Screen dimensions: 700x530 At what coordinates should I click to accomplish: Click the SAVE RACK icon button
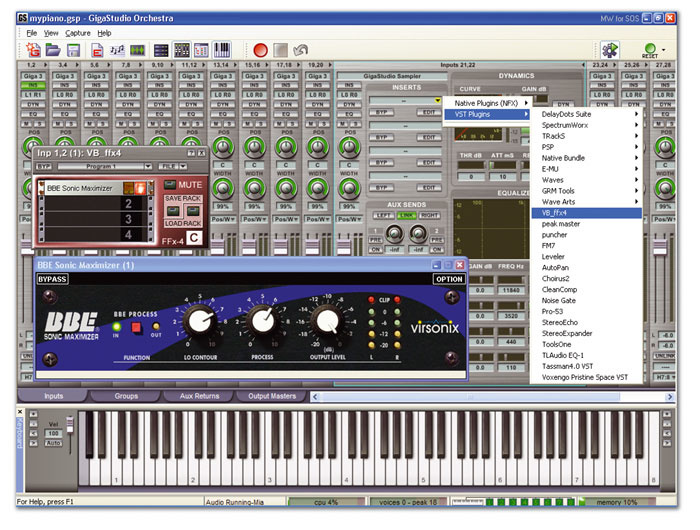pyautogui.click(x=173, y=211)
